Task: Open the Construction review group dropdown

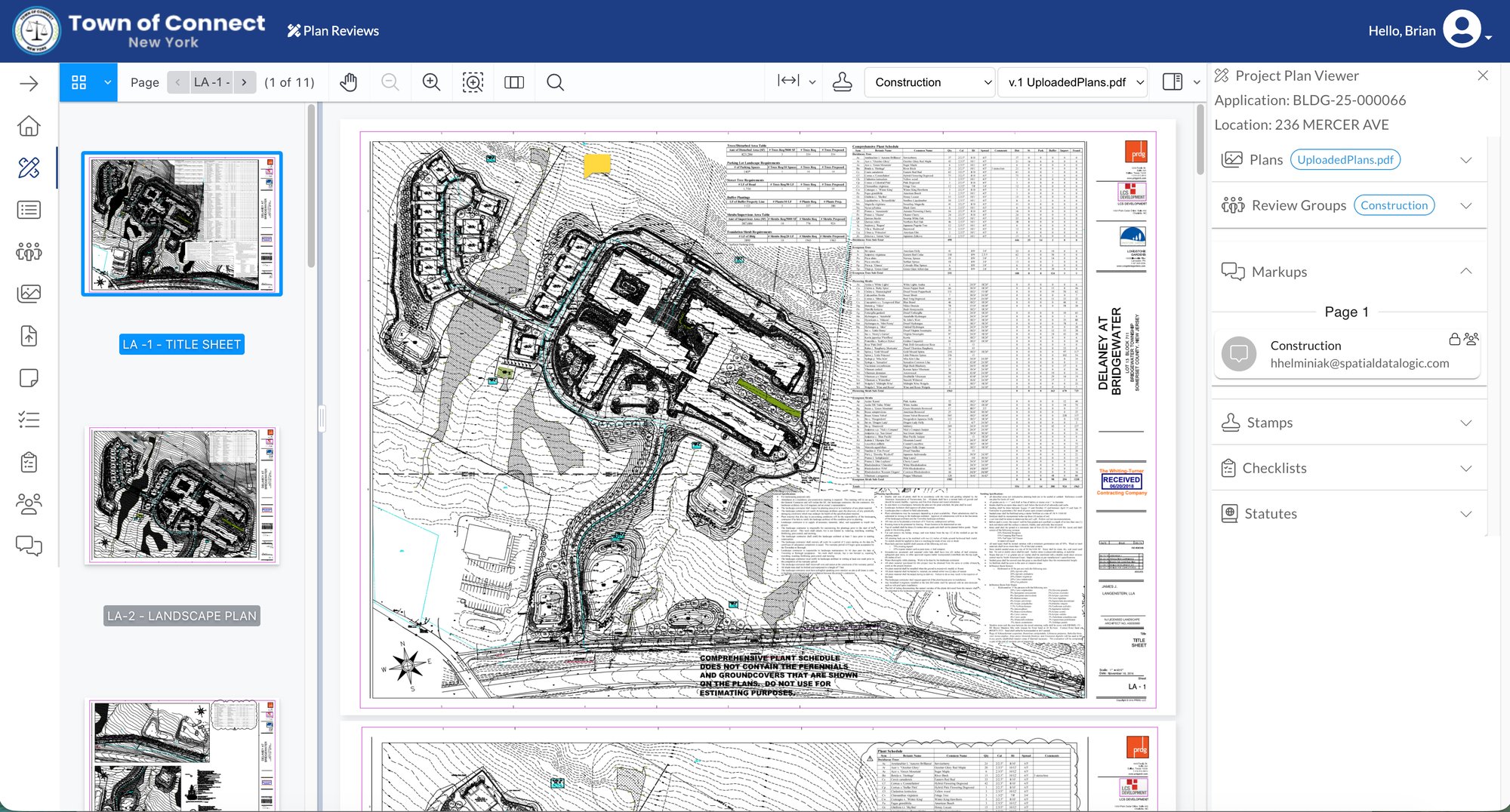Action: pyautogui.click(x=932, y=82)
